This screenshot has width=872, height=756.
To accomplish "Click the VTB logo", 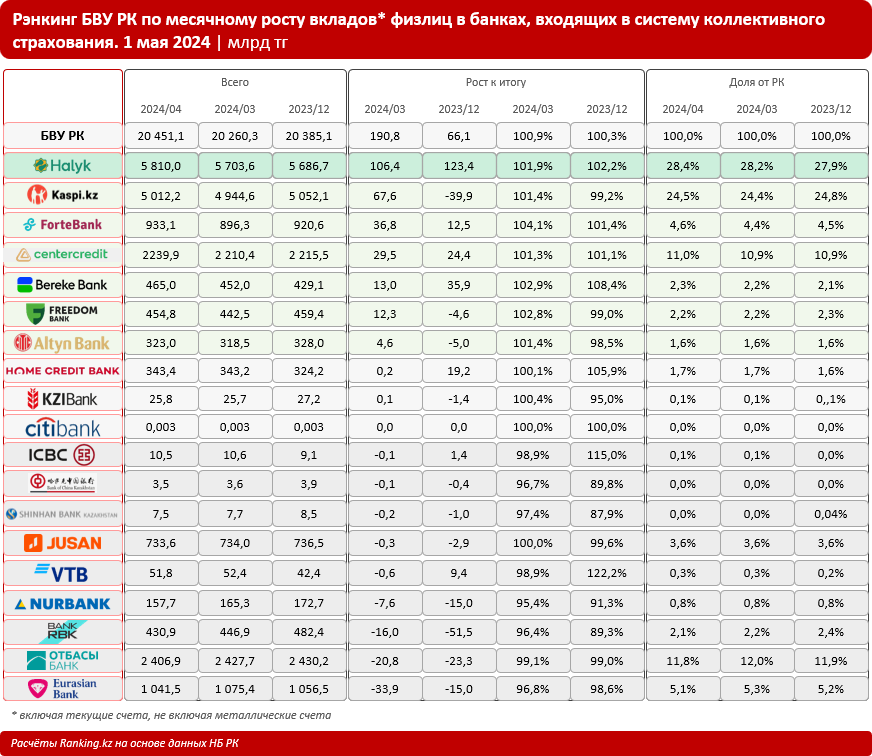I will point(62,573).
